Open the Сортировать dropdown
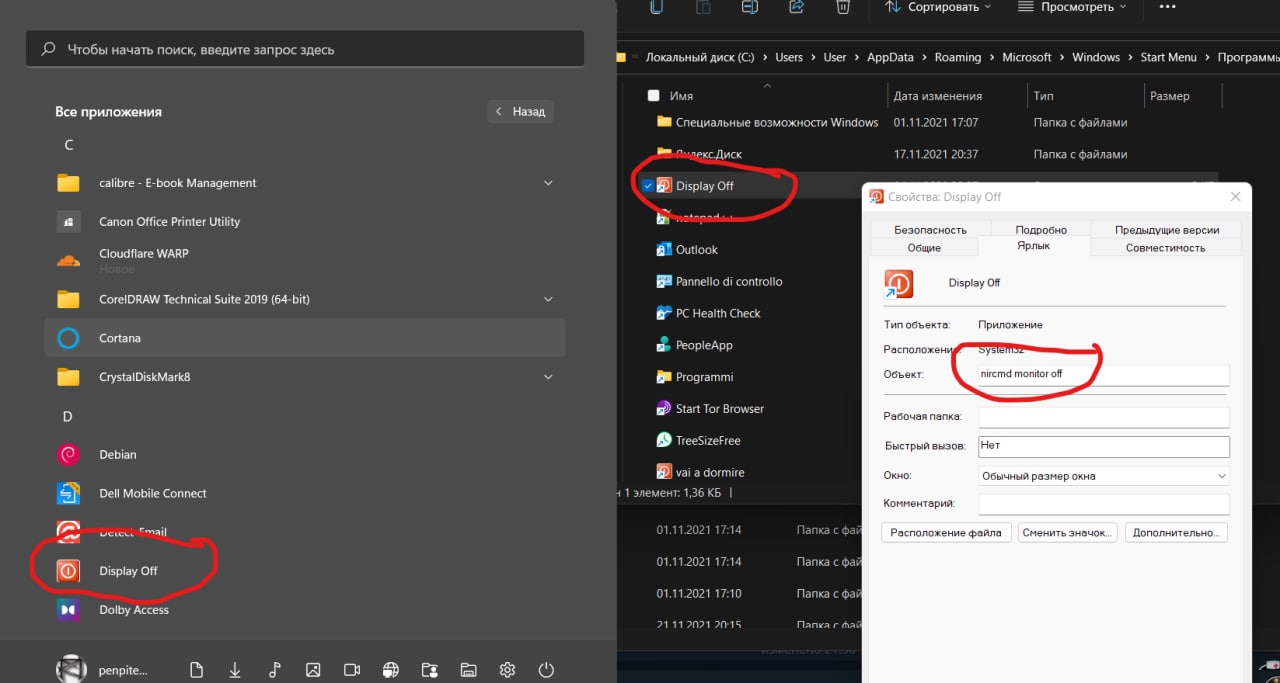Image resolution: width=1280 pixels, height=683 pixels. click(x=938, y=7)
